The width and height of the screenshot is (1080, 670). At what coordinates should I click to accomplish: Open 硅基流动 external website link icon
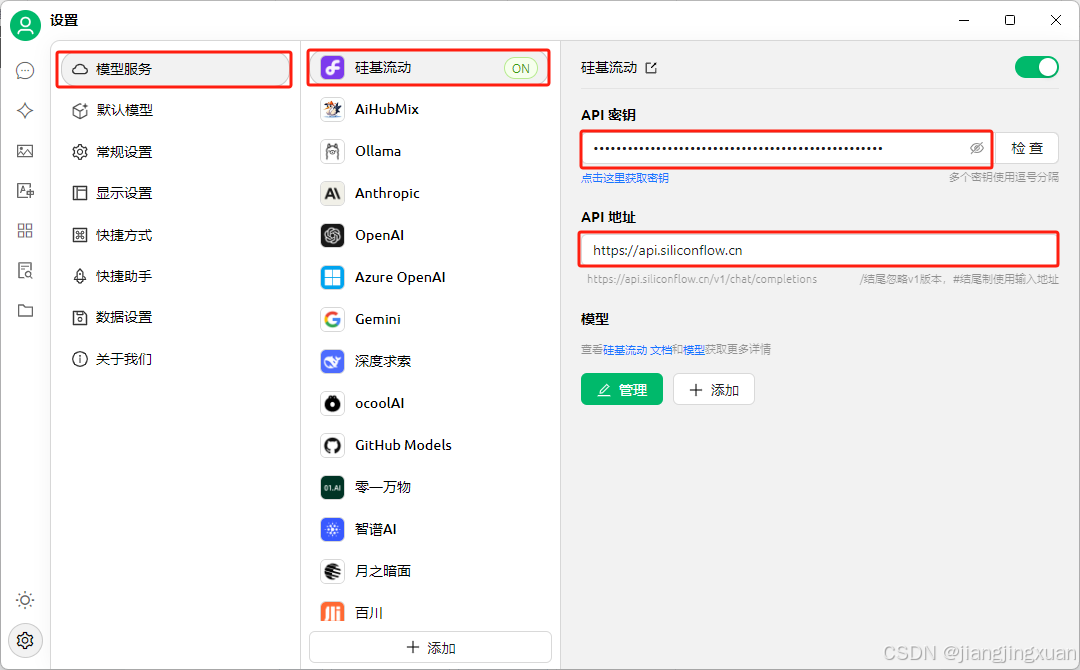(x=651, y=67)
